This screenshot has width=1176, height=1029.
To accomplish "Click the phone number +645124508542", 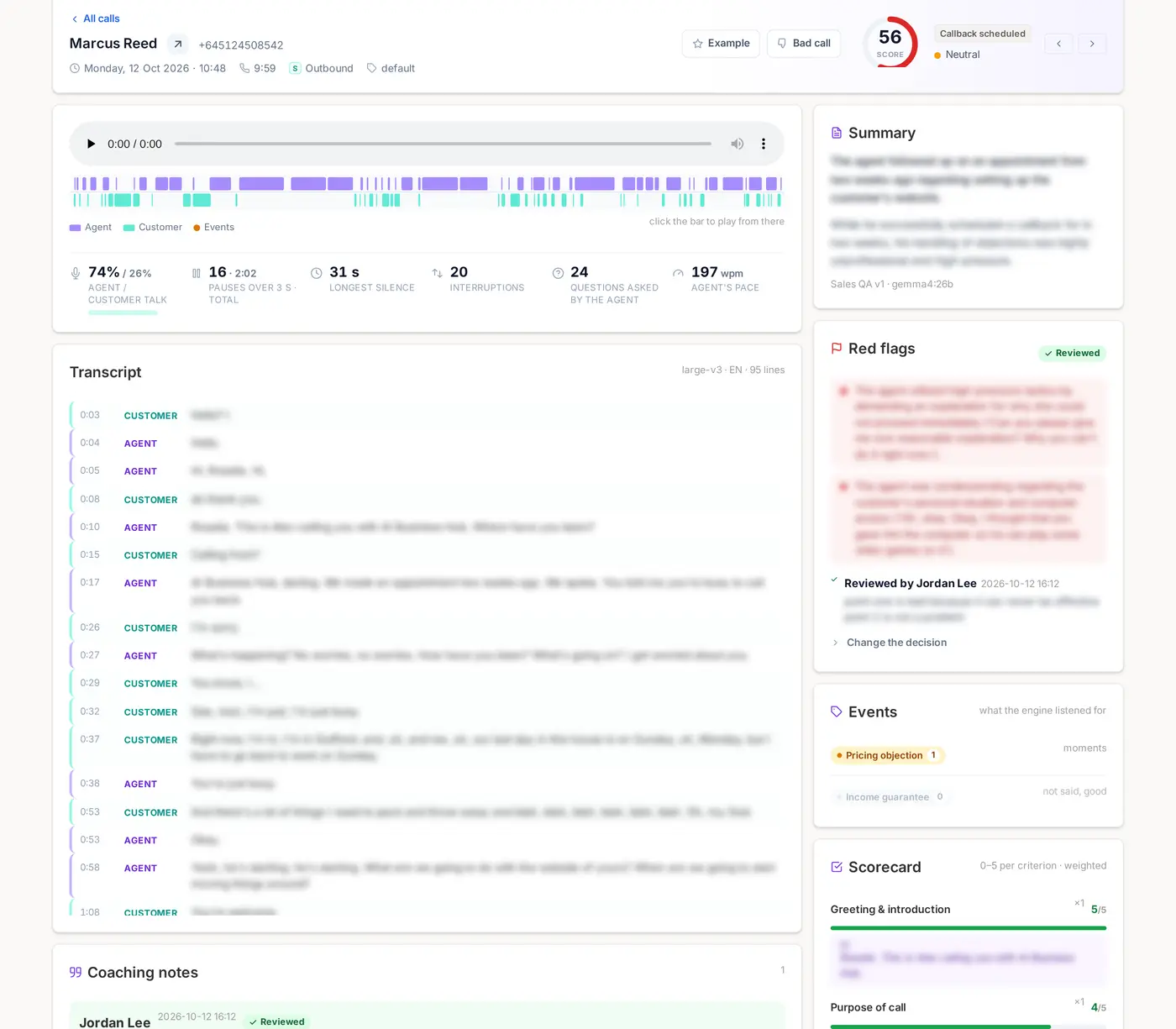I will coord(241,45).
